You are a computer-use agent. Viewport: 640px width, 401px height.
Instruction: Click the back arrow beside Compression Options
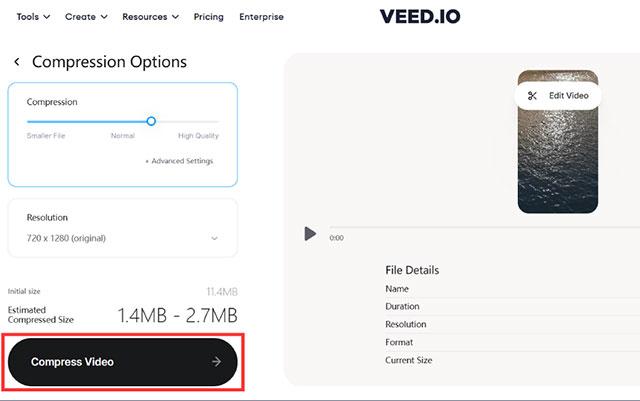(x=16, y=62)
